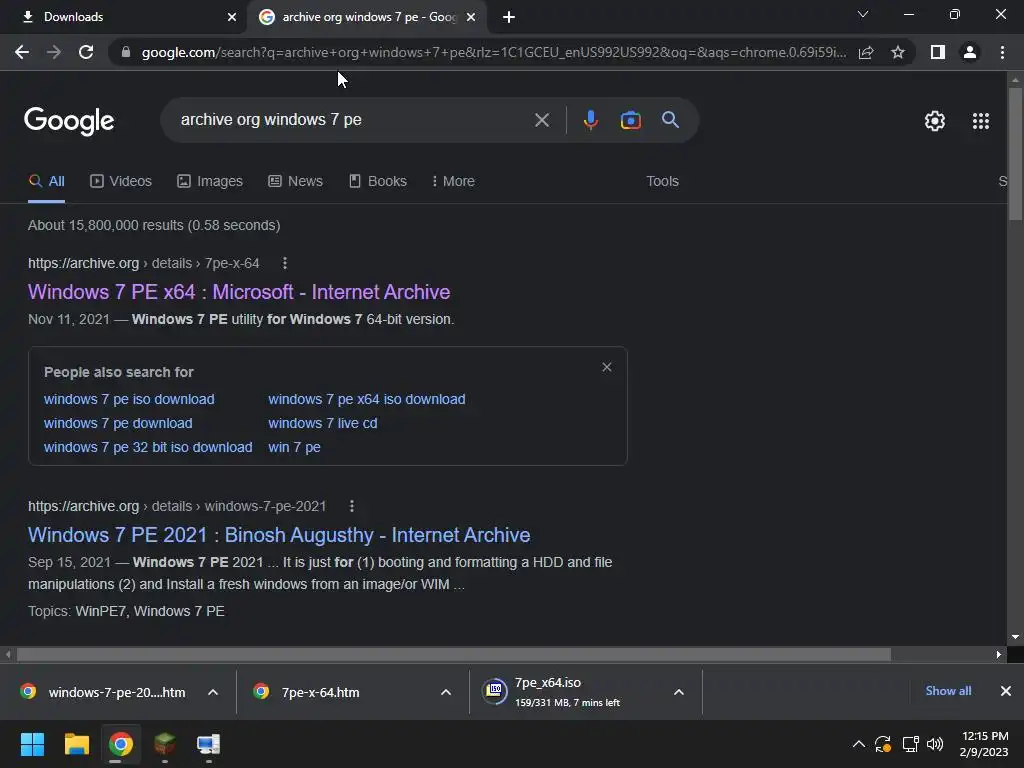Dismiss the People also search for box
Image resolution: width=1024 pixels, height=768 pixels.
click(x=607, y=367)
